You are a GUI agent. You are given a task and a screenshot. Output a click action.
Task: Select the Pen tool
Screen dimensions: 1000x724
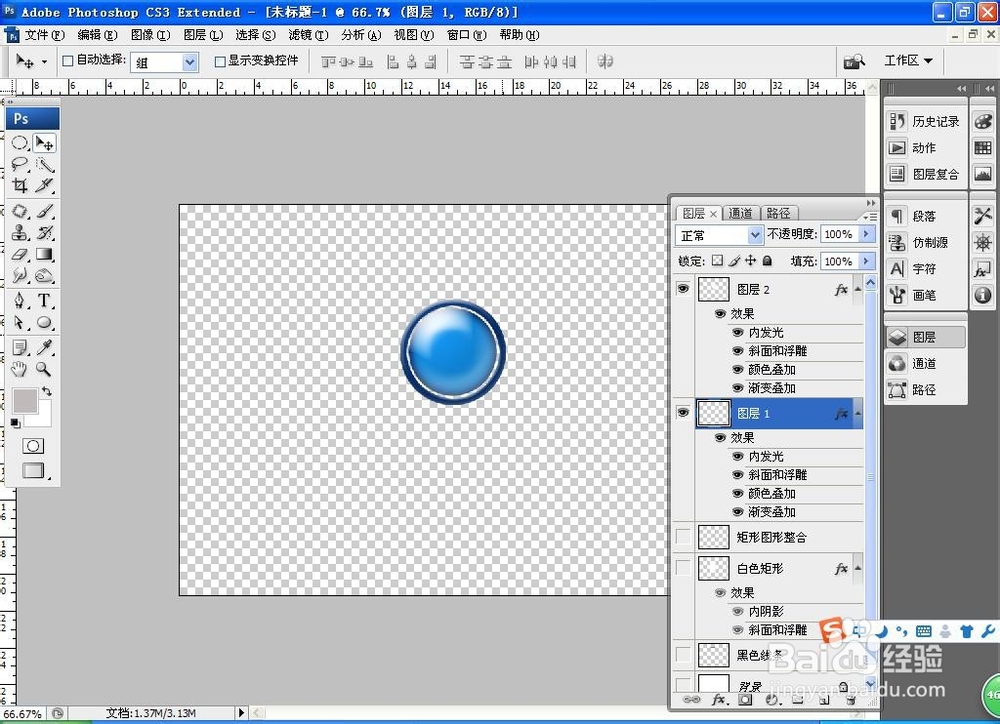click(x=20, y=300)
